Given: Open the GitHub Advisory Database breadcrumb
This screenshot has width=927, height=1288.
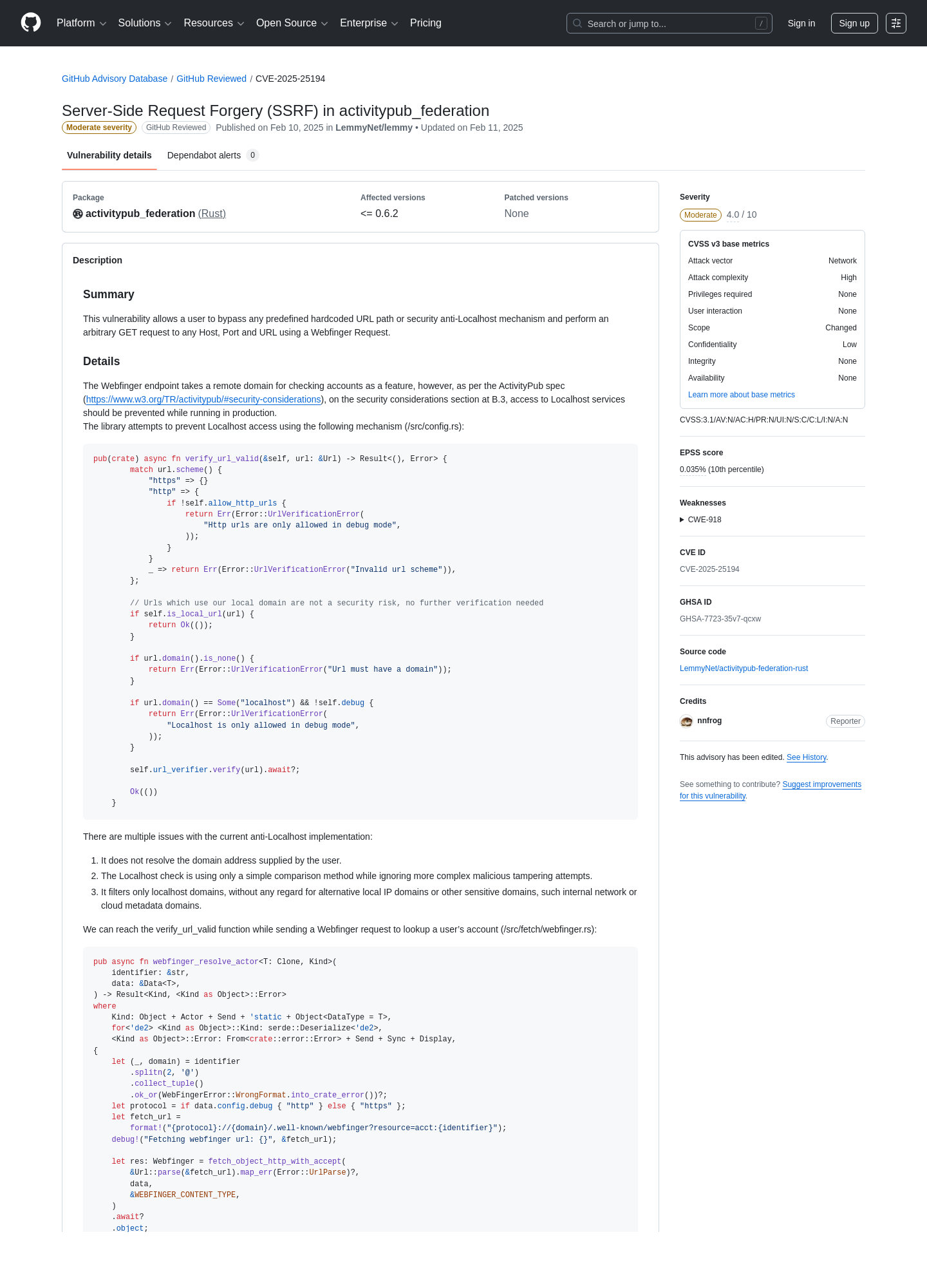Looking at the screenshot, I should tap(115, 79).
